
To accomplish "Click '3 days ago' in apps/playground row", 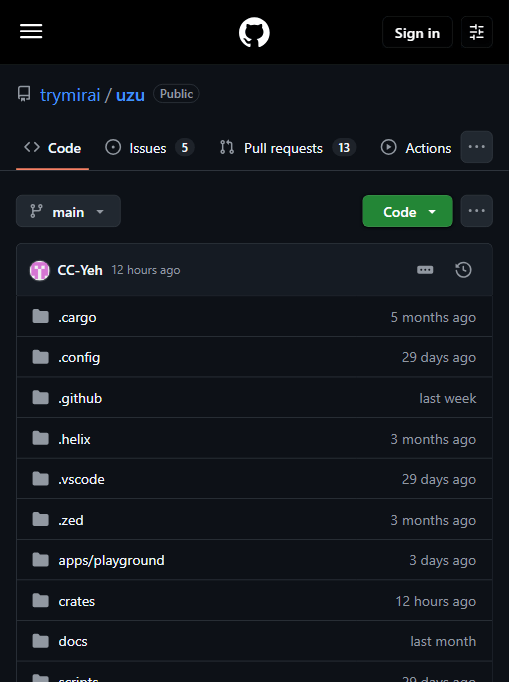I will pos(442,561).
